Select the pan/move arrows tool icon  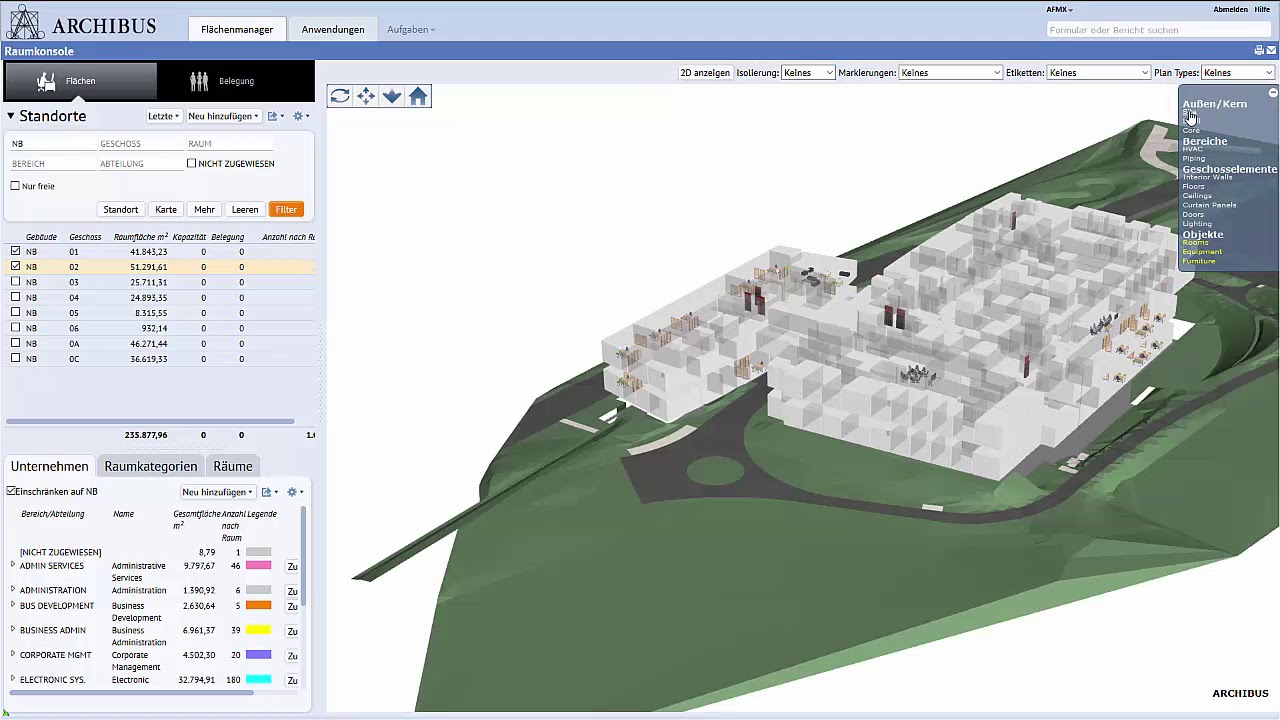[x=366, y=96]
